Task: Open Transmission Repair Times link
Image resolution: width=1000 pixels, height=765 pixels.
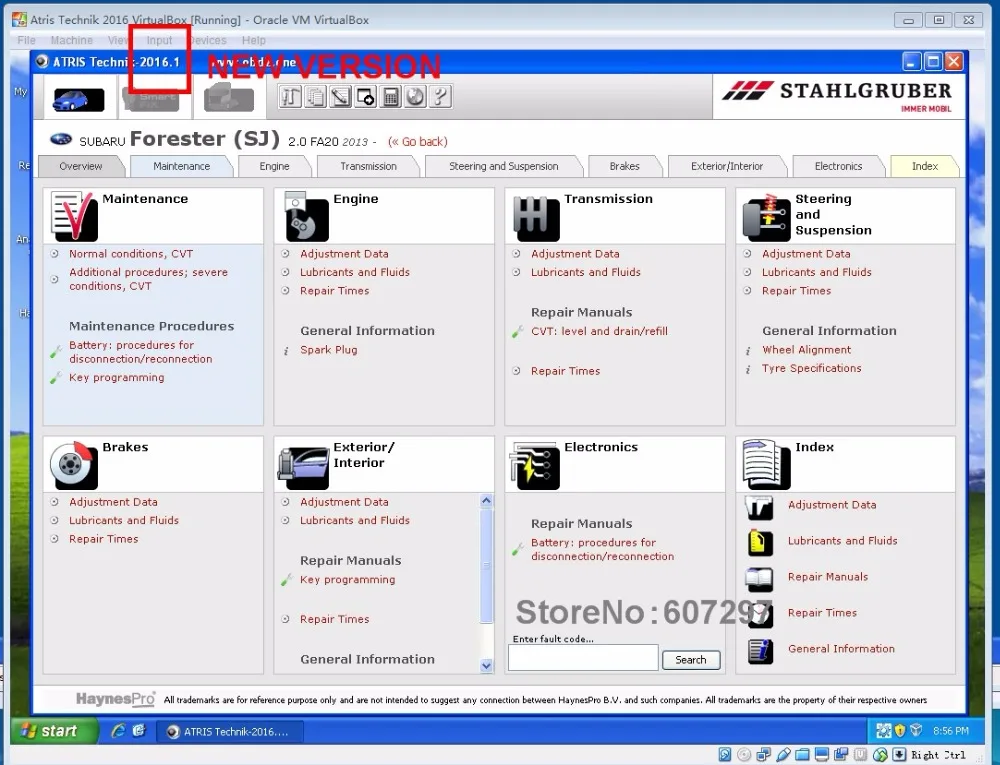Action: tap(565, 371)
